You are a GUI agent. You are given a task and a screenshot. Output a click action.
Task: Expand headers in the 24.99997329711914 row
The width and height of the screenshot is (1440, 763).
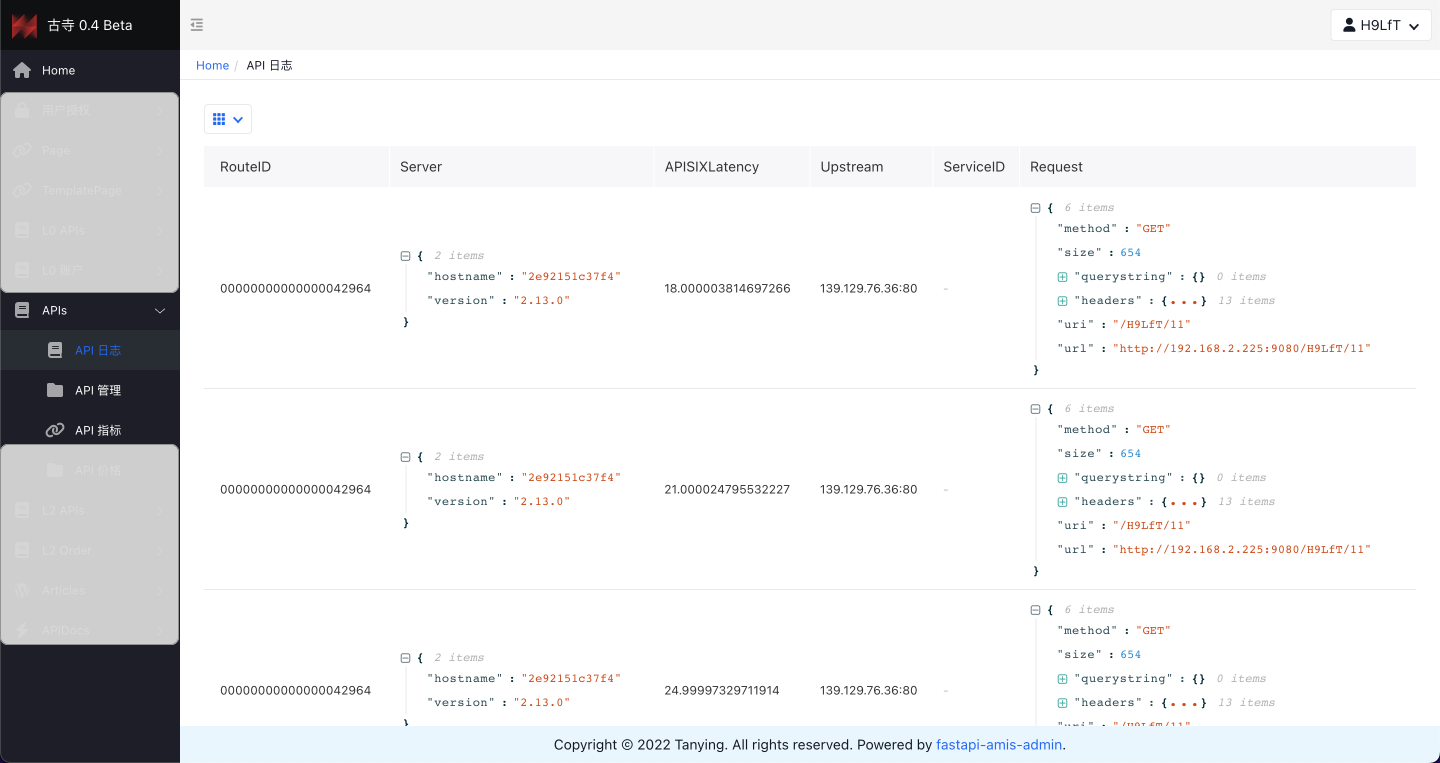(1062, 702)
